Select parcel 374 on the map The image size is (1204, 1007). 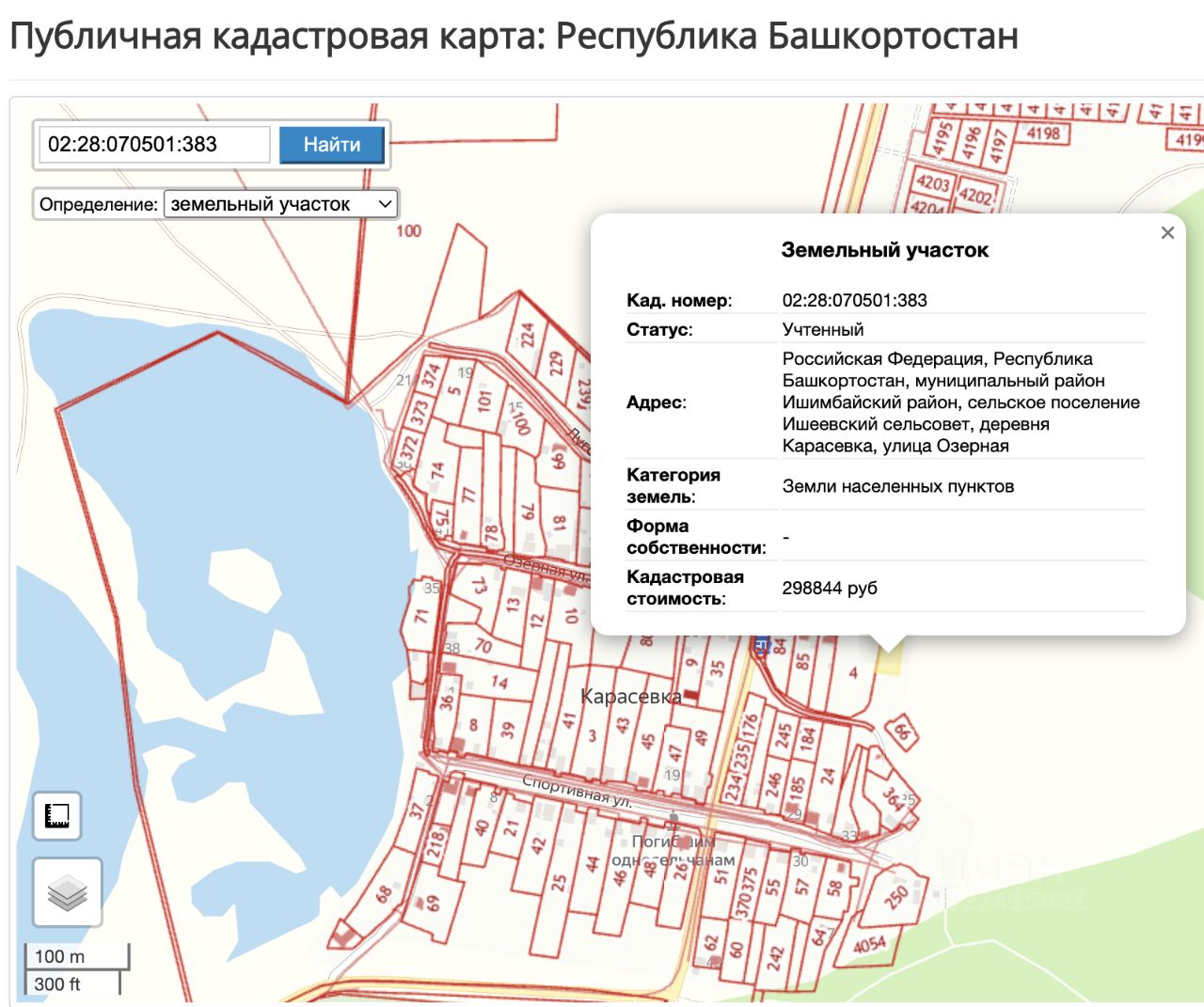pos(431,377)
